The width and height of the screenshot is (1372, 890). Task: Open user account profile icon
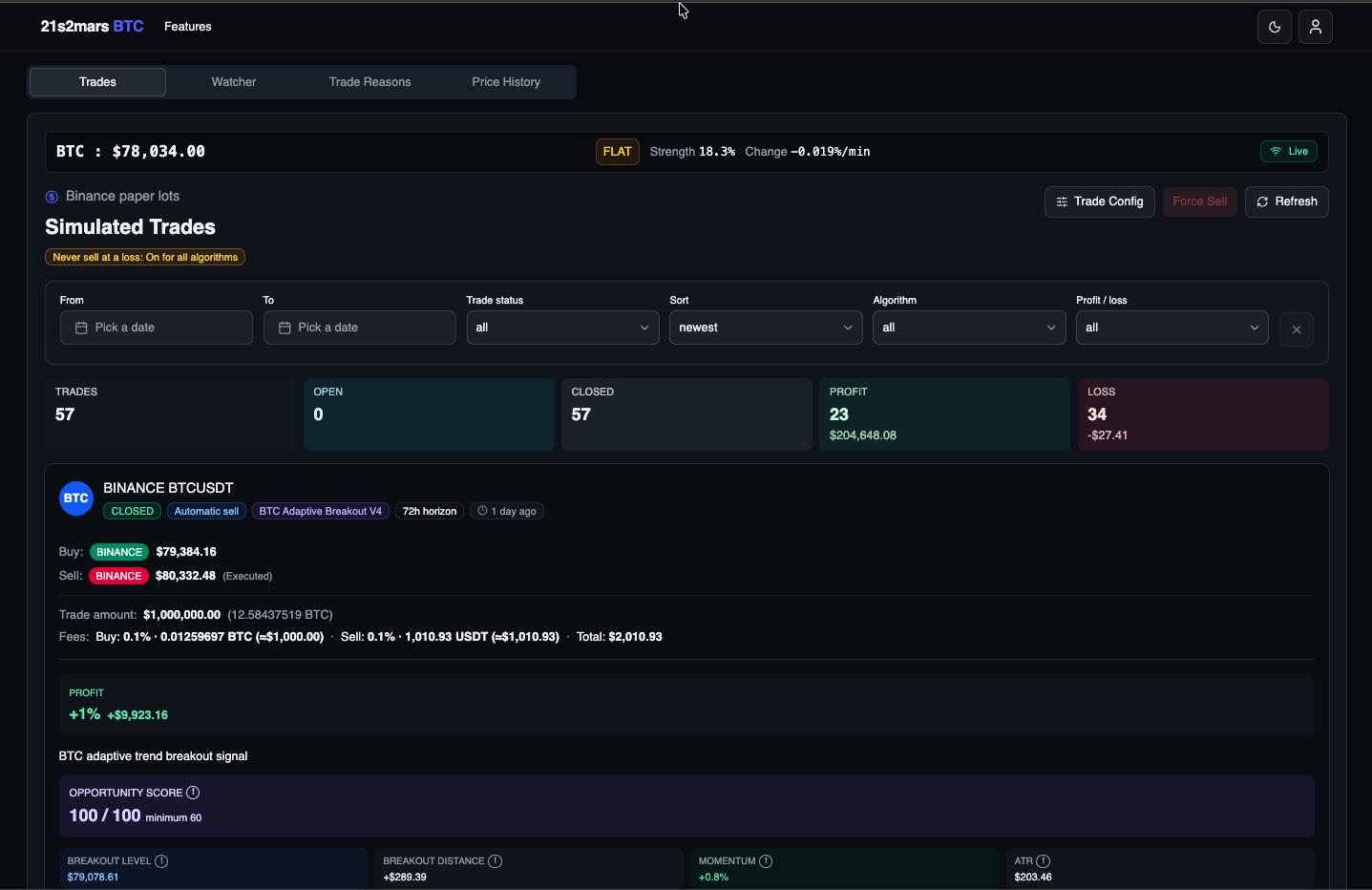(x=1316, y=27)
